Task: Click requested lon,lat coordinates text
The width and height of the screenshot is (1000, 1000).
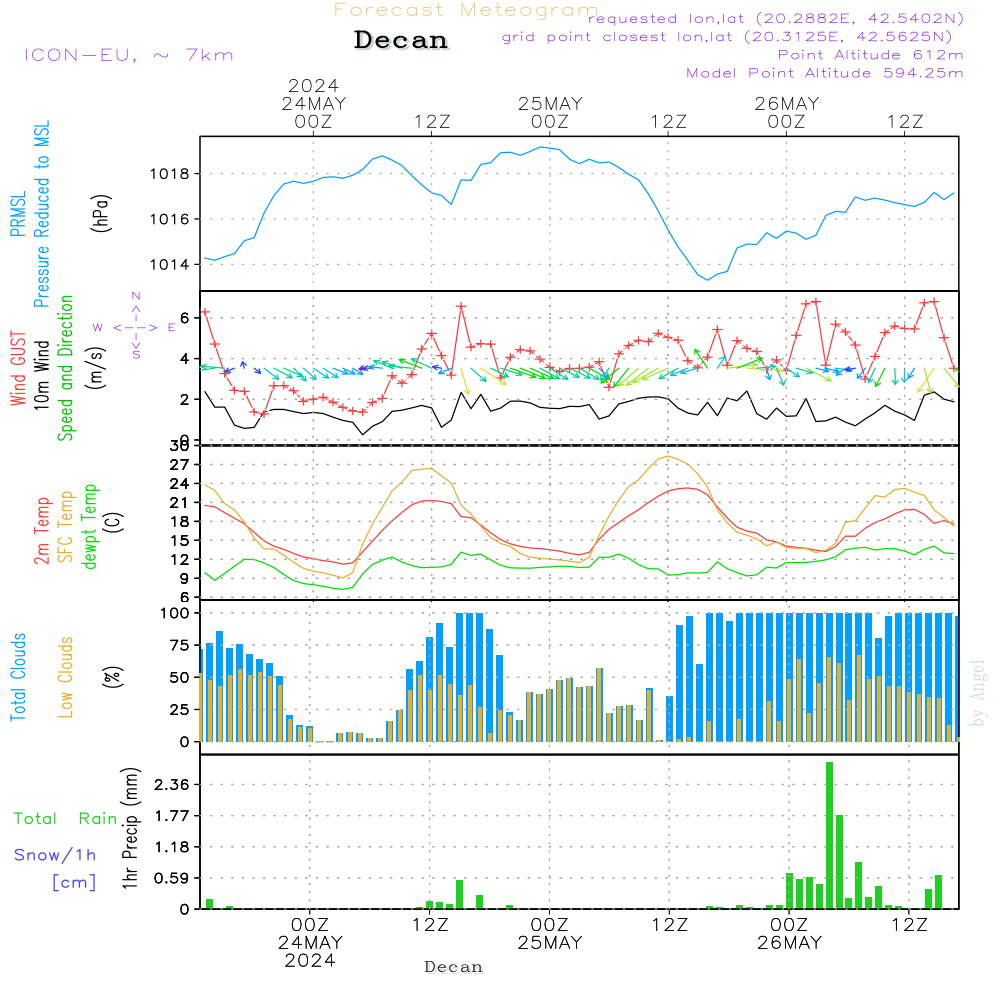Action: 776,18
